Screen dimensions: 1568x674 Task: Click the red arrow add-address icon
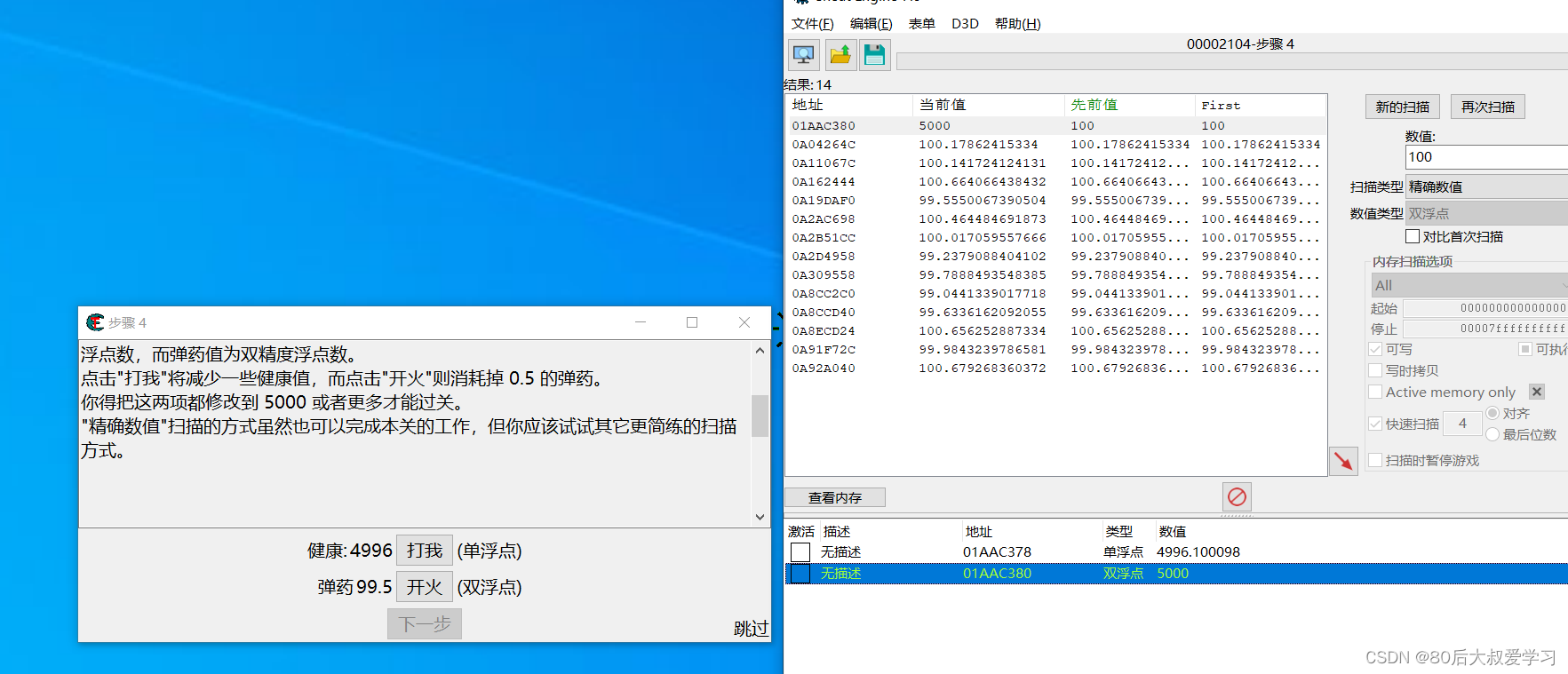tap(1343, 461)
